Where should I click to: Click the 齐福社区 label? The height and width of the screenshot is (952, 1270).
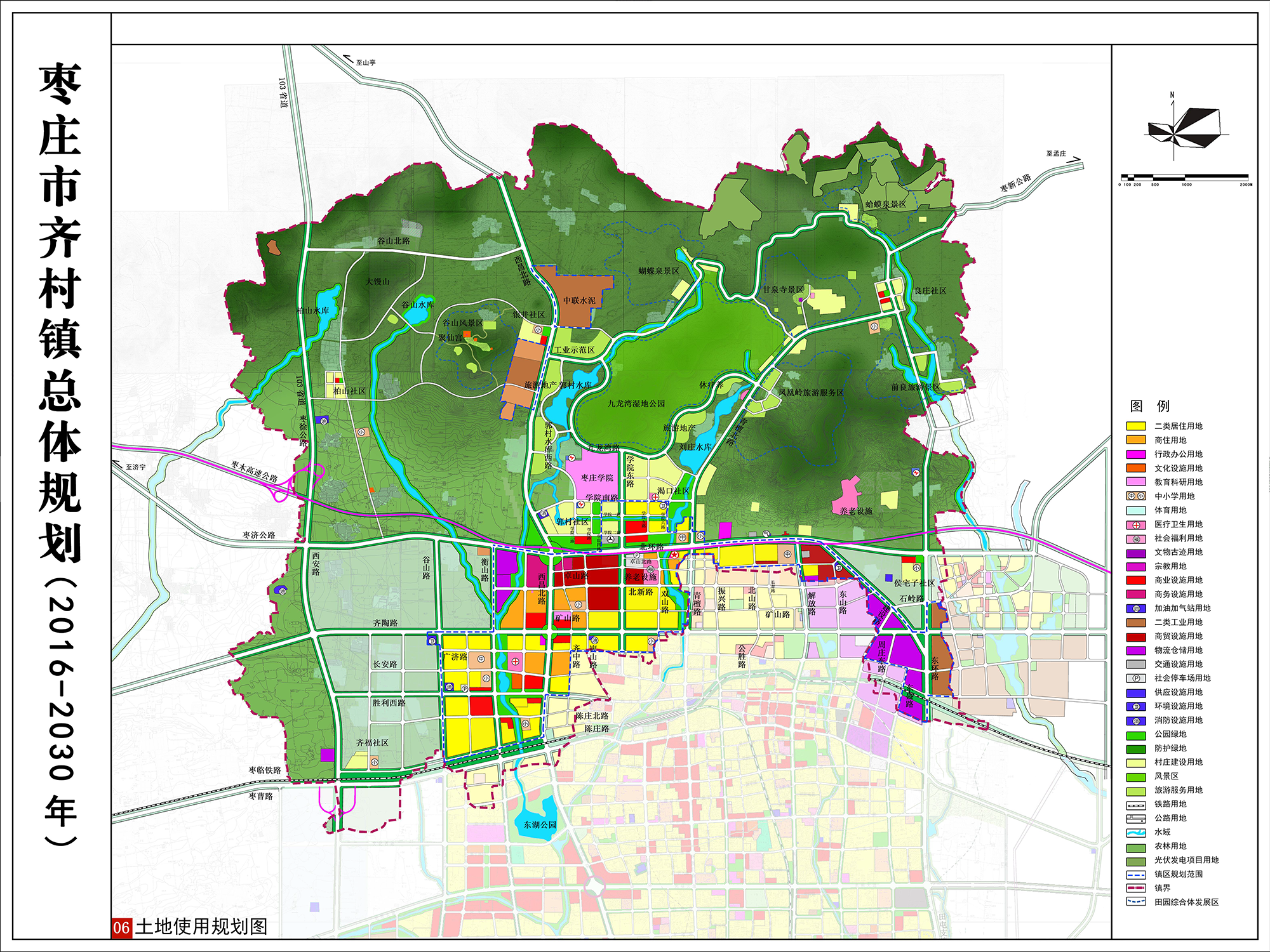click(x=372, y=743)
